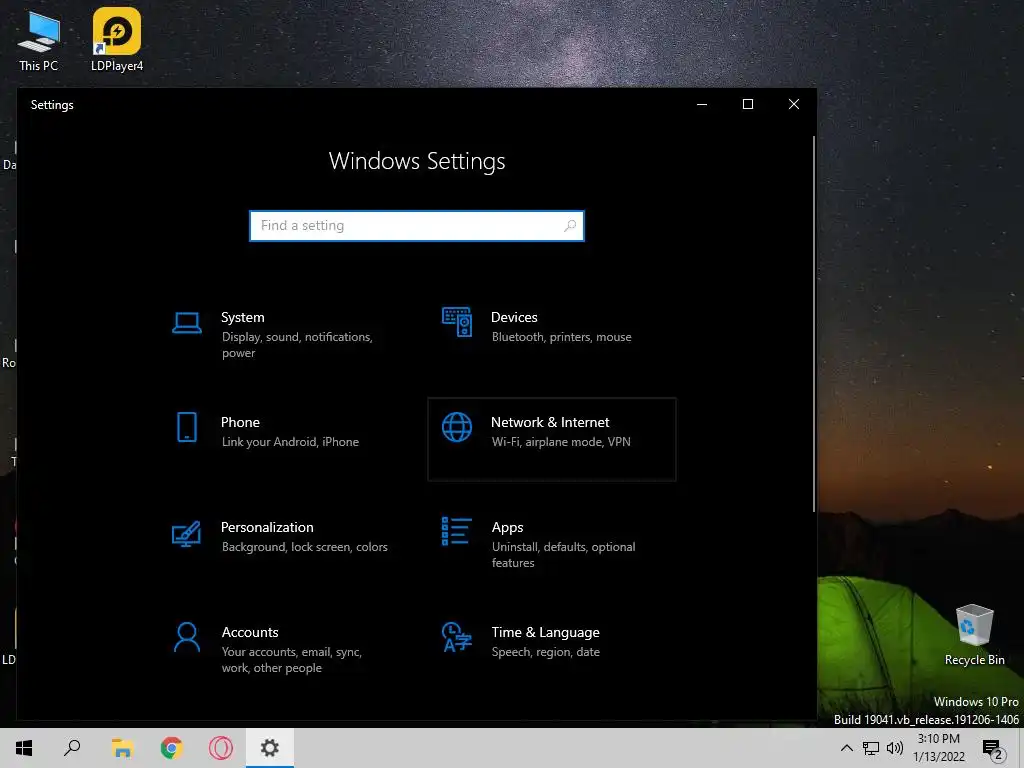1024x768 pixels.
Task: Open the System laptop icon
Action: tap(187, 323)
